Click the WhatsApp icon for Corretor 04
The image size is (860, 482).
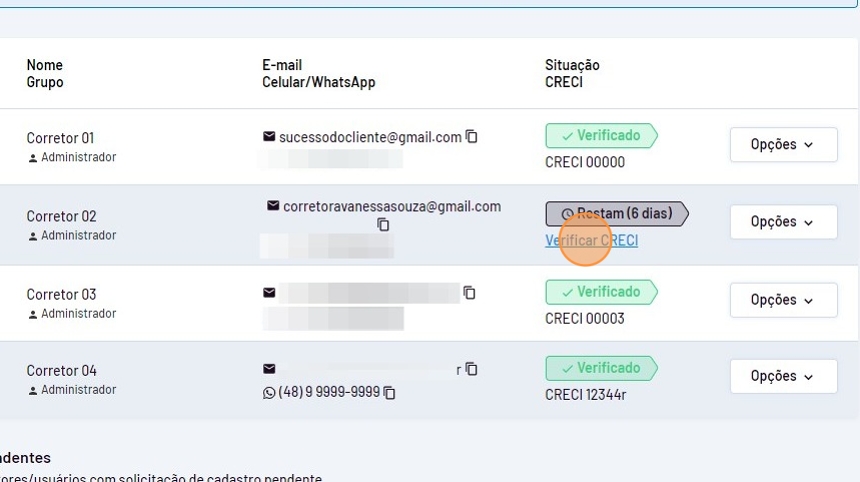[x=269, y=393]
